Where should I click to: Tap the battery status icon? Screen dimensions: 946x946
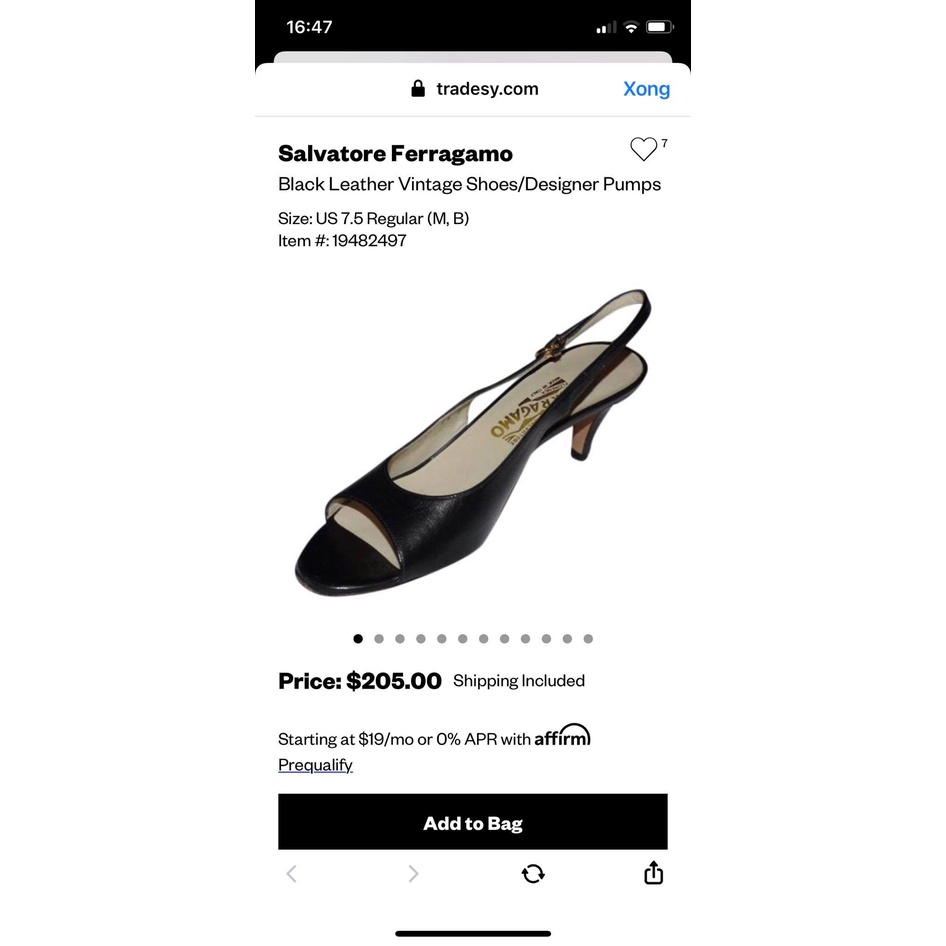coord(659,27)
